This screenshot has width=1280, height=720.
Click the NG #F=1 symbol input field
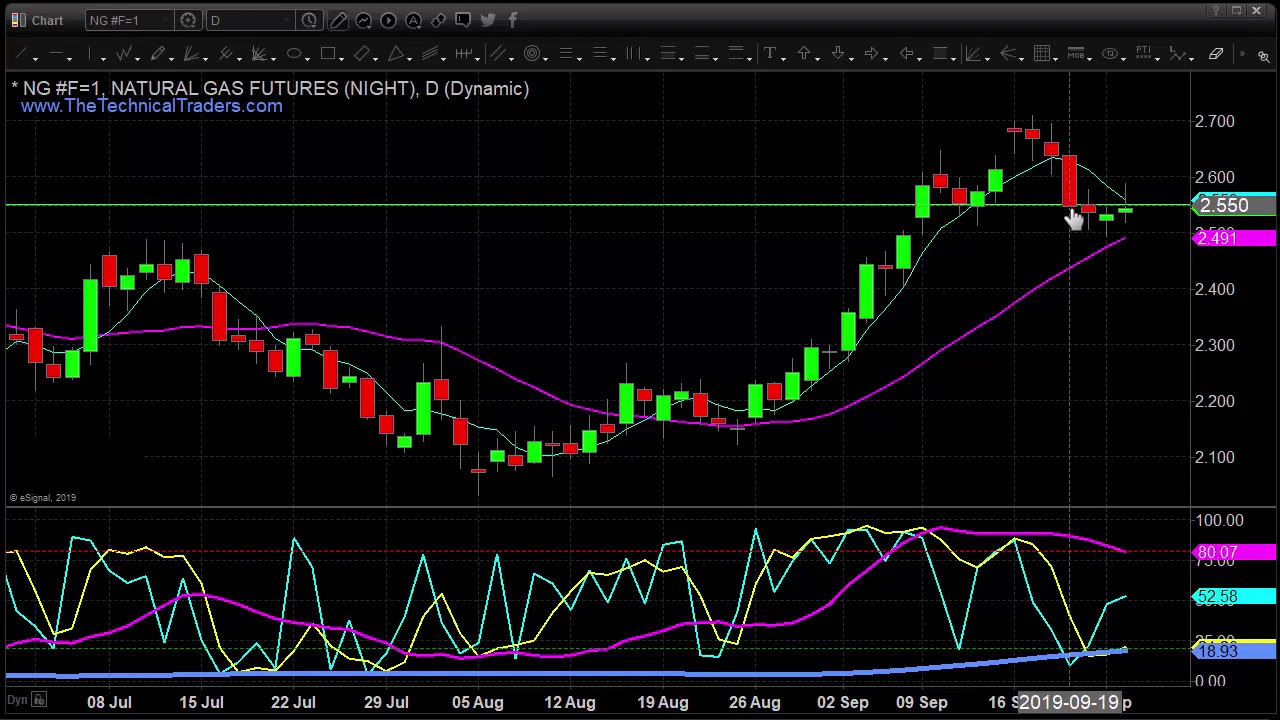pos(128,20)
